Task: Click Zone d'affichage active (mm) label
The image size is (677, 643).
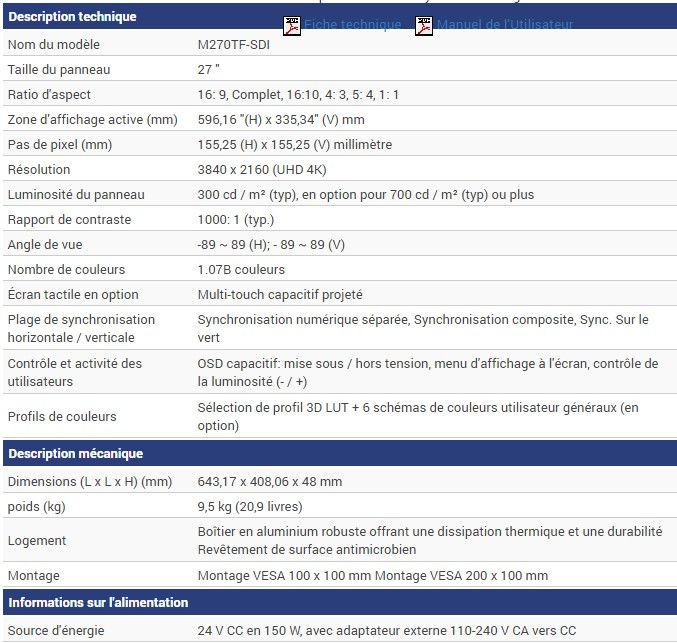Action: (x=92, y=120)
